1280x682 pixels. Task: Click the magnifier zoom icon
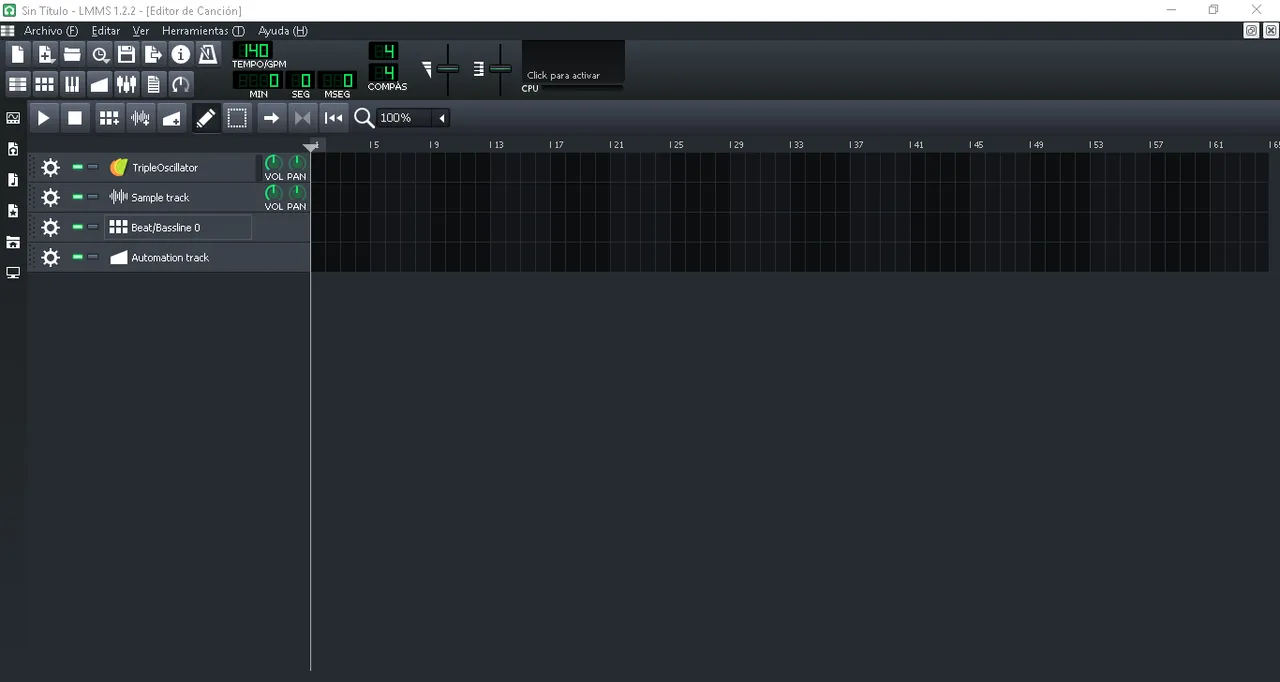point(364,118)
